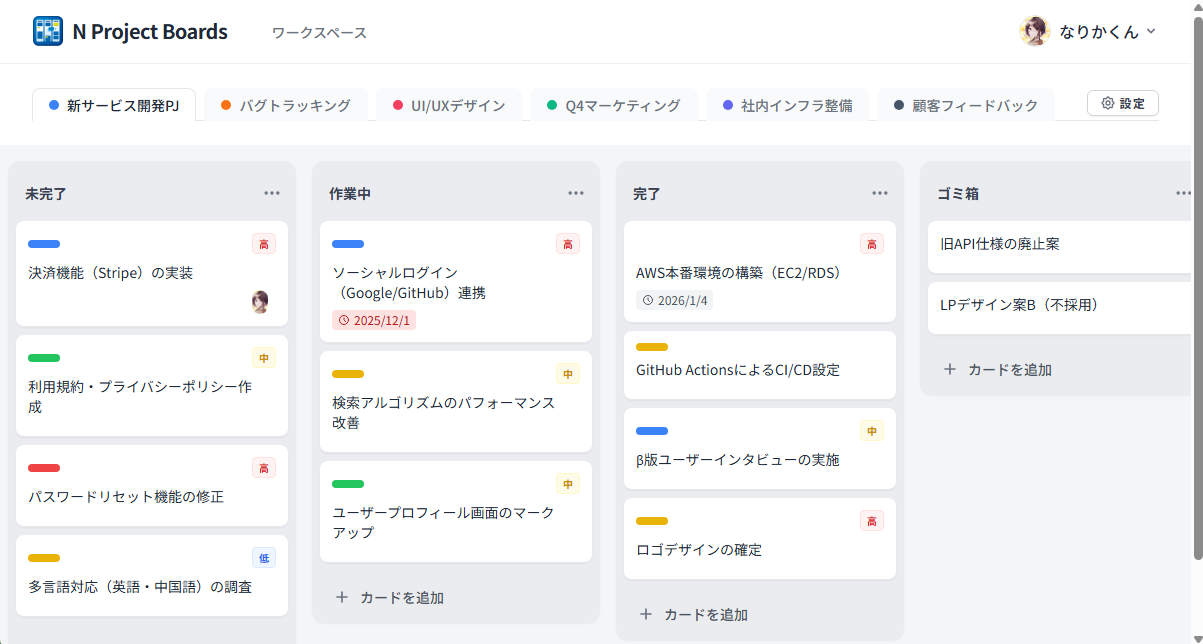Click the assignee avatar on the Stripe card
This screenshot has height=644, width=1203.
coord(260,302)
